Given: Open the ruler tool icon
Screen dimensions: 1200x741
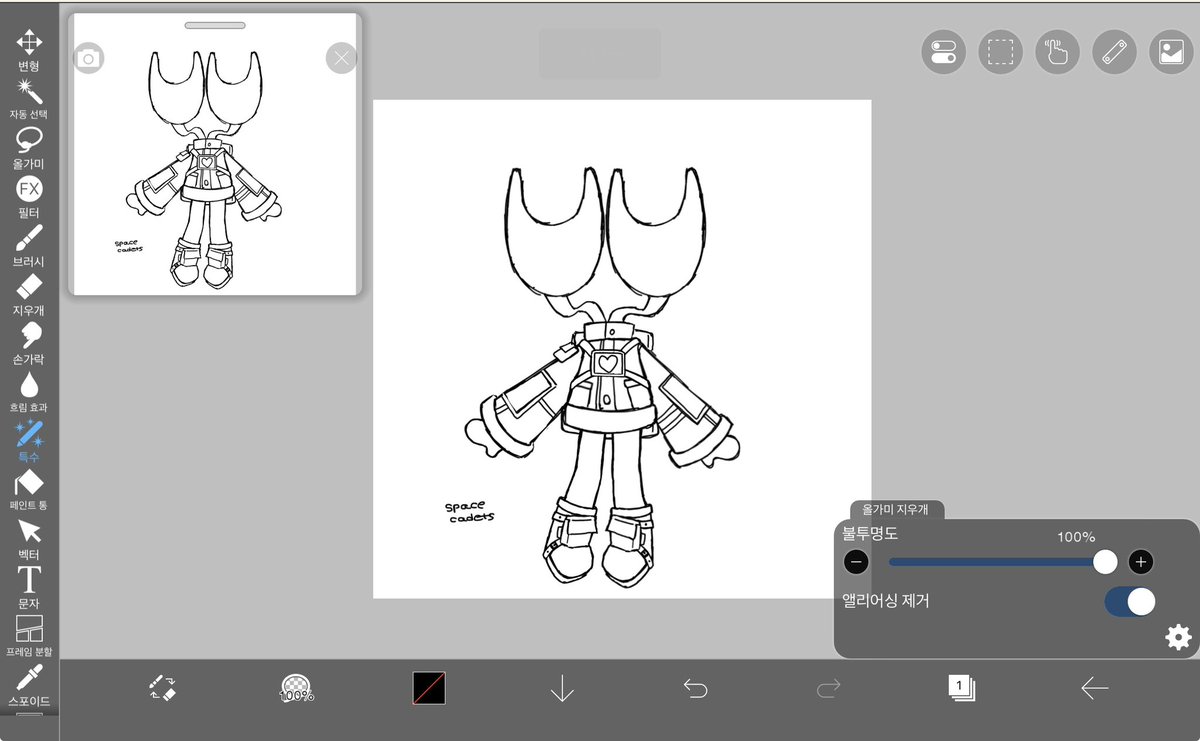Looking at the screenshot, I should 1114,52.
